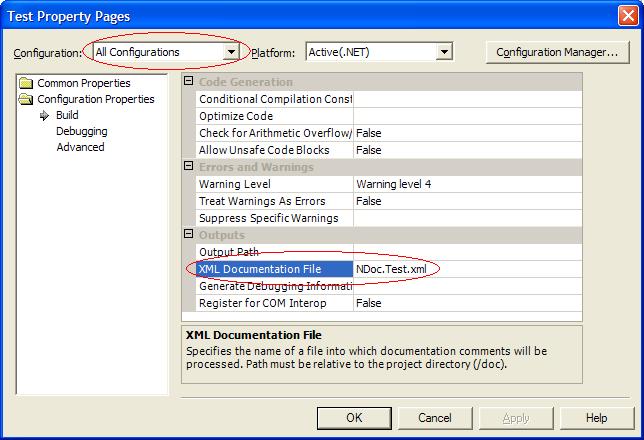This screenshot has width=644, height=440.
Task: Select the Advanced page in tree
Action: click(80, 147)
